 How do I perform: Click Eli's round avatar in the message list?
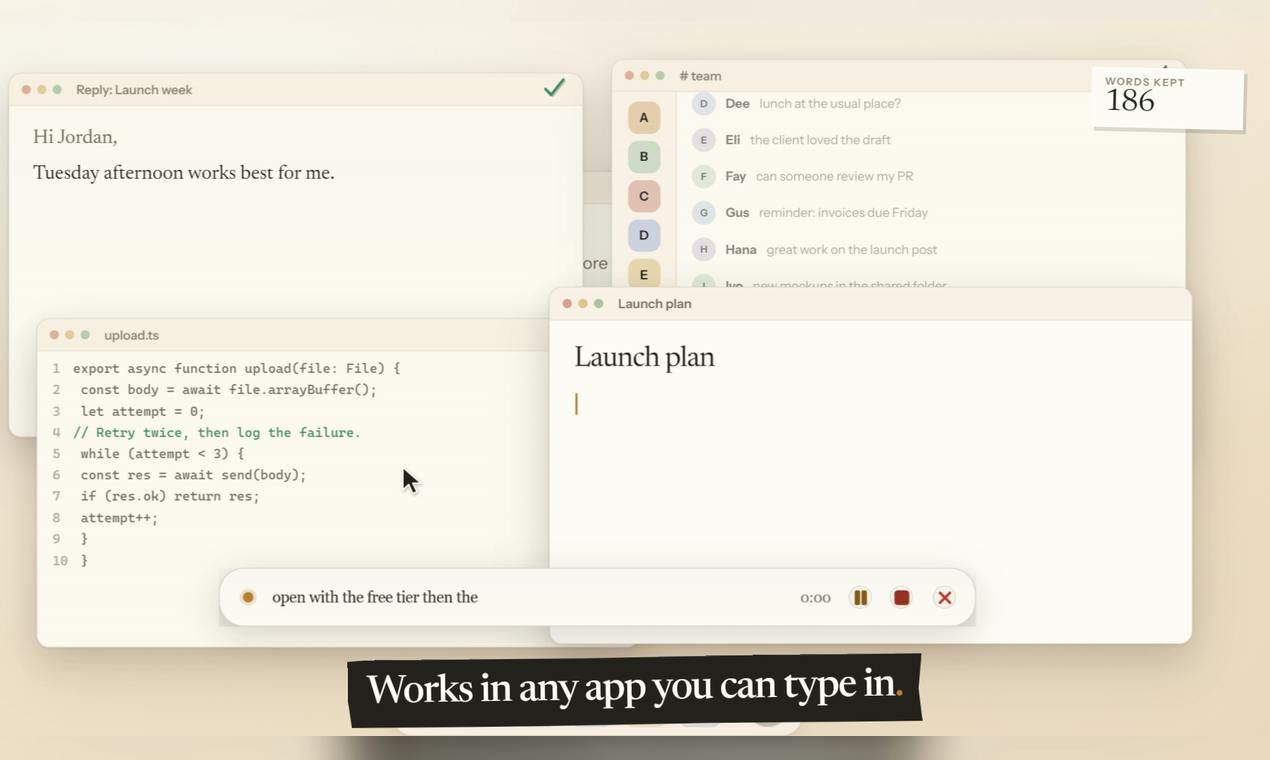[x=704, y=140]
